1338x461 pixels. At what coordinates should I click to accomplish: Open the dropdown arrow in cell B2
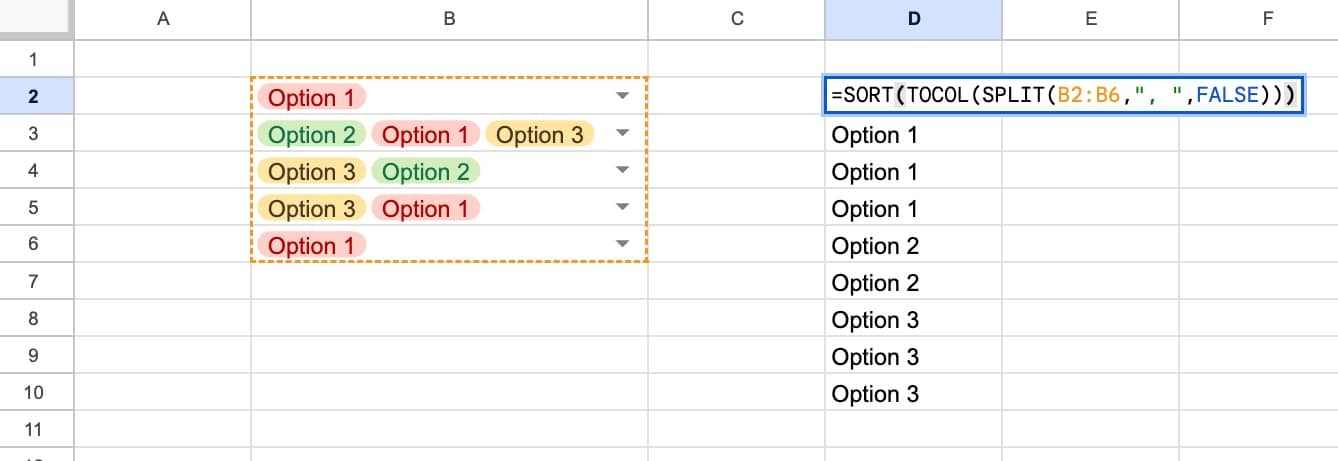[623, 97]
